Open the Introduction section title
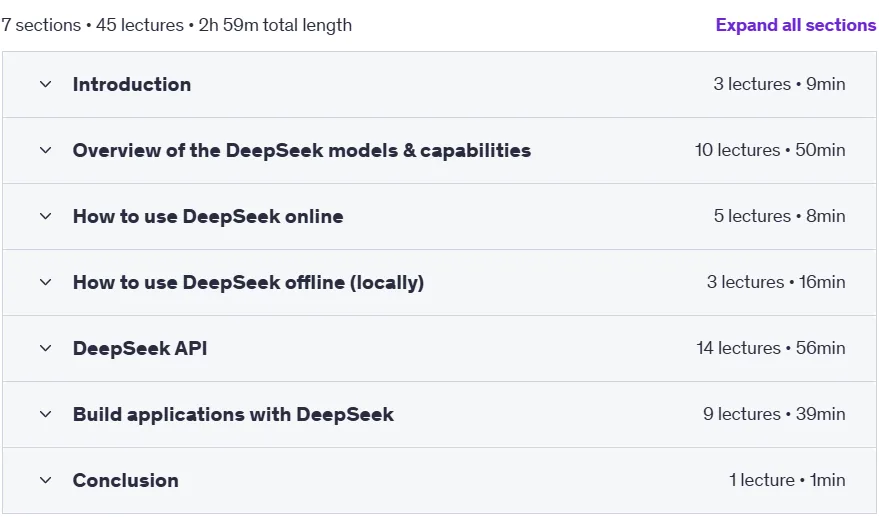879x517 pixels. [132, 85]
